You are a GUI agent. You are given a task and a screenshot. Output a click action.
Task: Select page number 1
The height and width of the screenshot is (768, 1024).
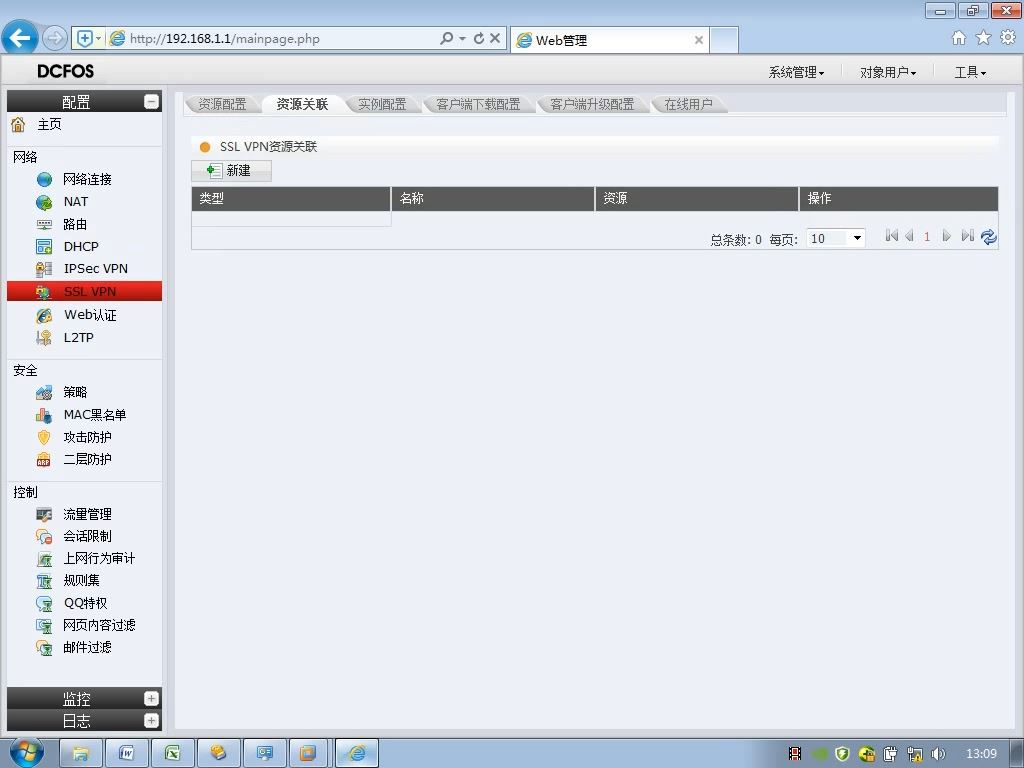pyautogui.click(x=927, y=237)
